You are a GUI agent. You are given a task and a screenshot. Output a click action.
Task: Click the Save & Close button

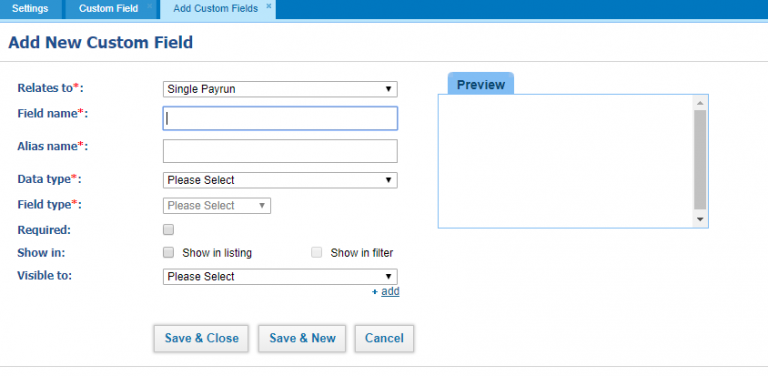(201, 338)
